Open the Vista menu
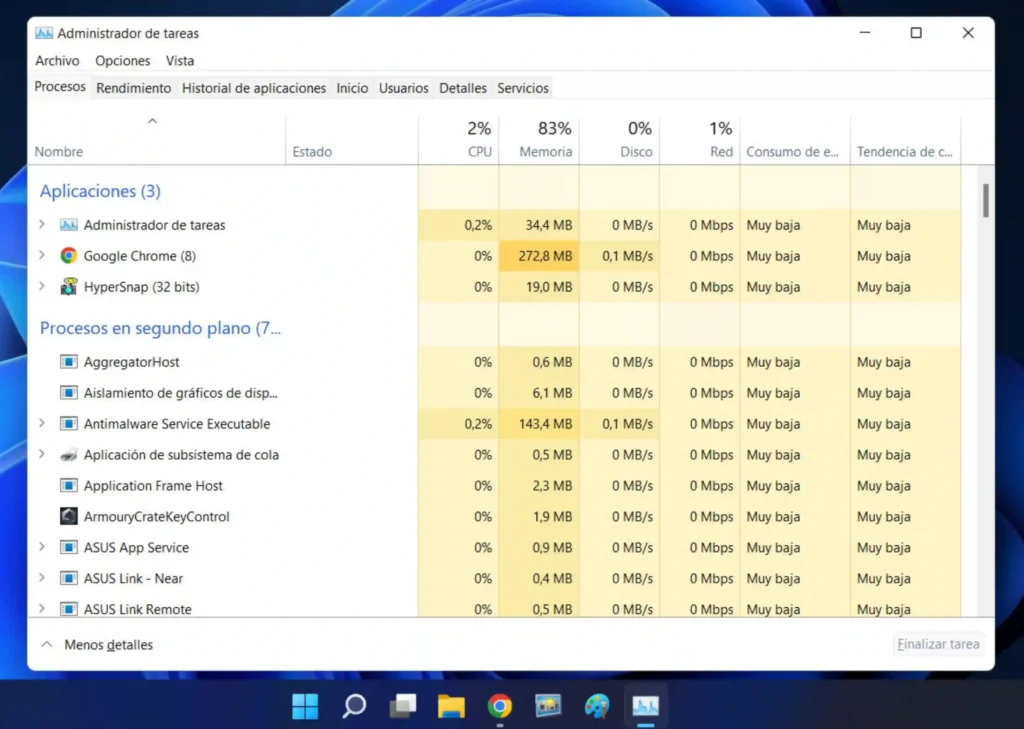 pyautogui.click(x=180, y=61)
